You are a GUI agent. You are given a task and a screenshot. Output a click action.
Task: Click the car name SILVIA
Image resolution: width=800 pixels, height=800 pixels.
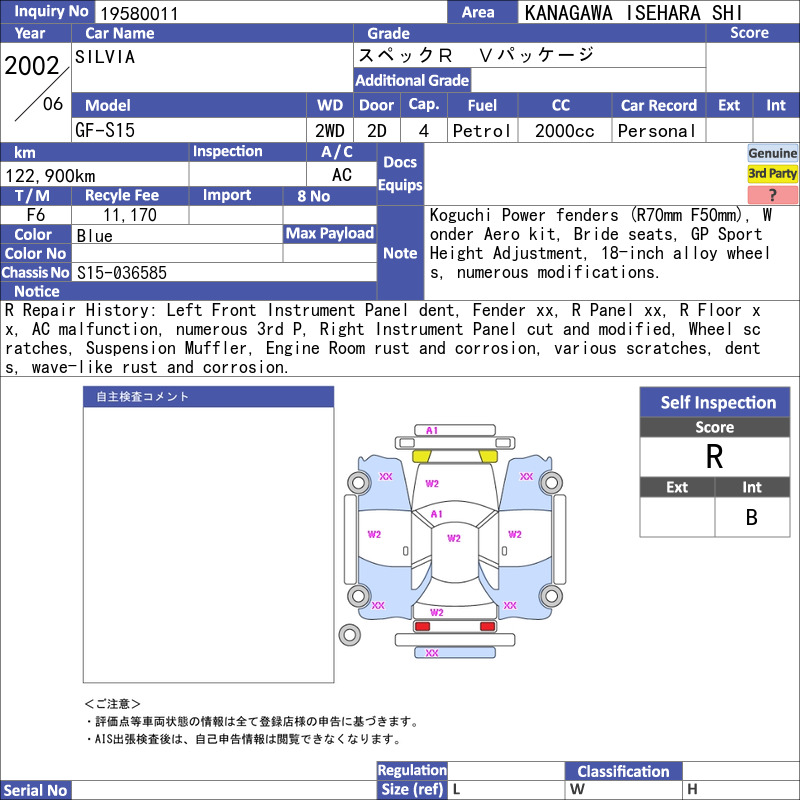[105, 57]
